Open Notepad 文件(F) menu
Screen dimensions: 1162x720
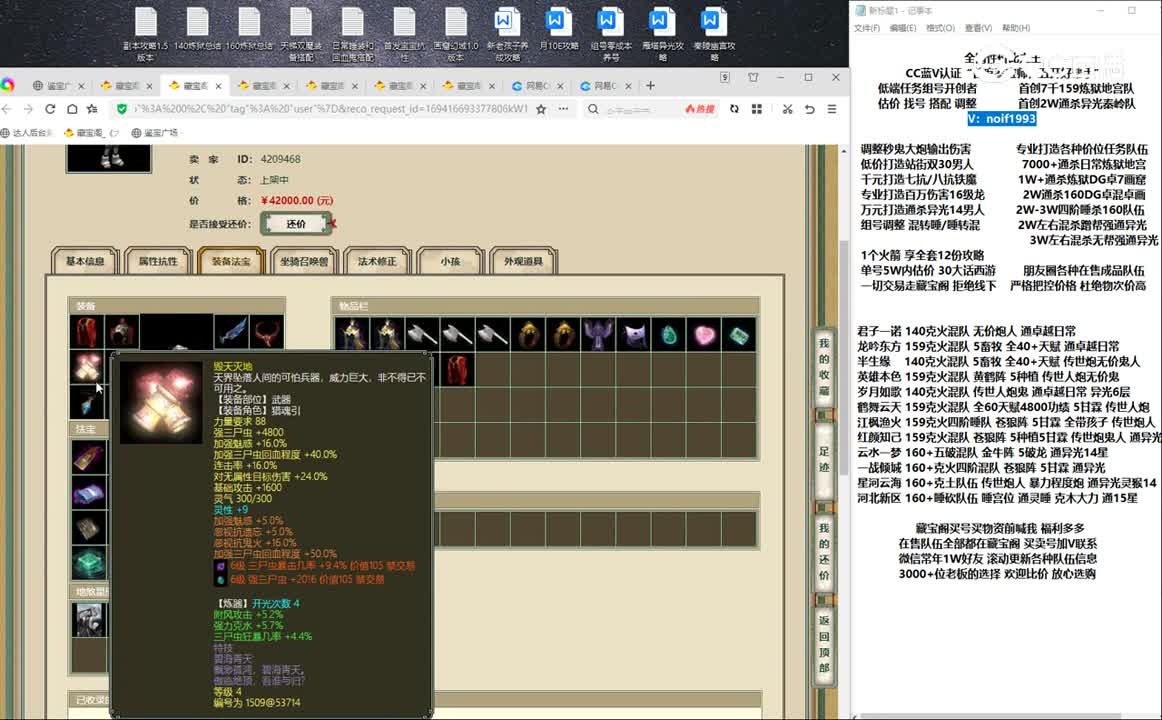click(866, 28)
